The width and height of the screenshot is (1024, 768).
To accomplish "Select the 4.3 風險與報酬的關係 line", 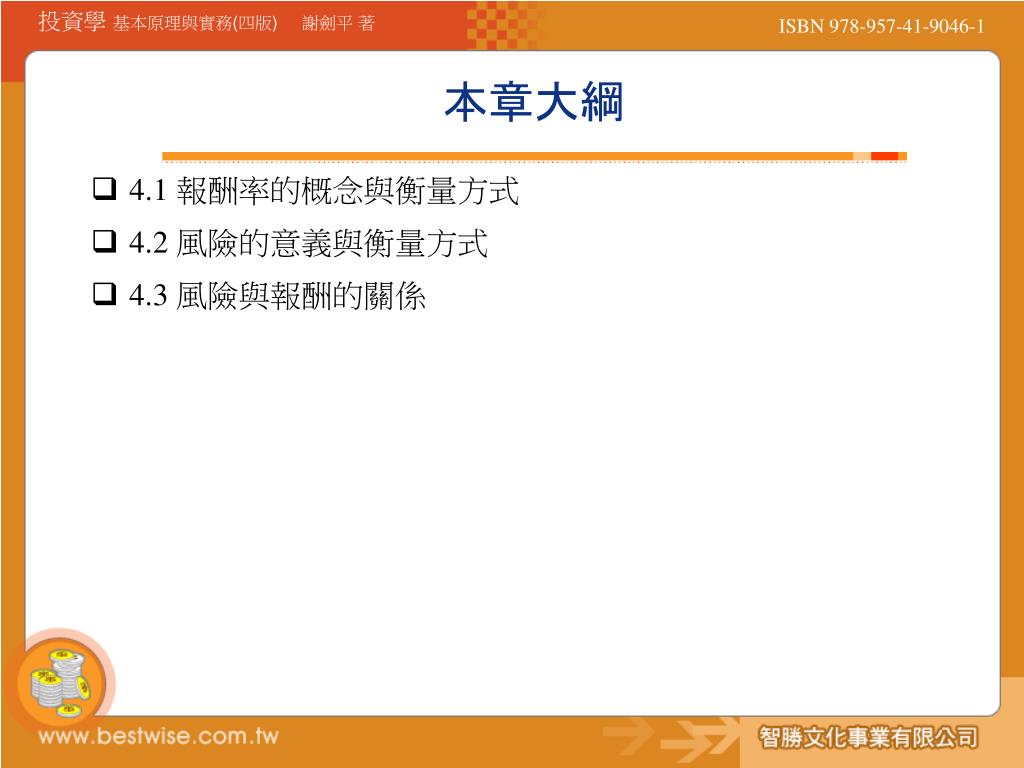I will click(x=277, y=296).
